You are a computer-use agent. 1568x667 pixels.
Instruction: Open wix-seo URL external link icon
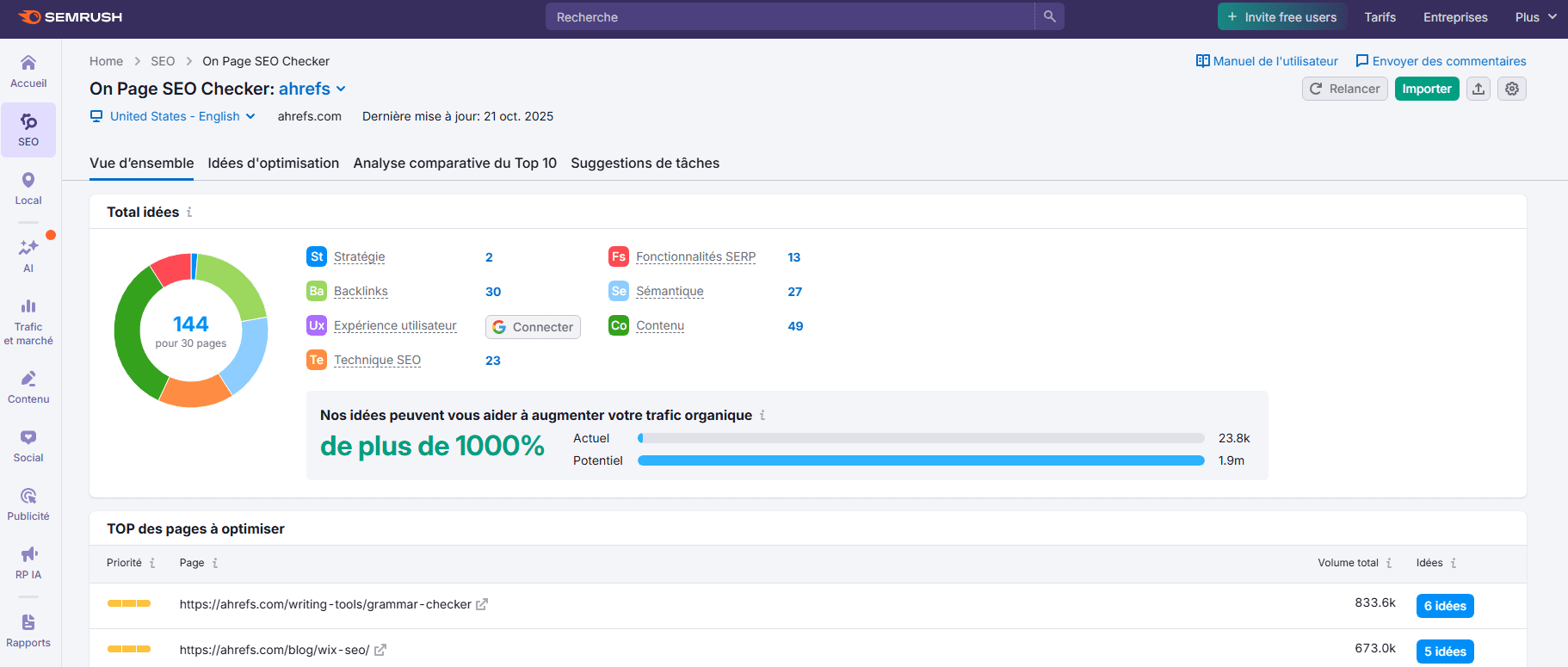pyautogui.click(x=380, y=650)
